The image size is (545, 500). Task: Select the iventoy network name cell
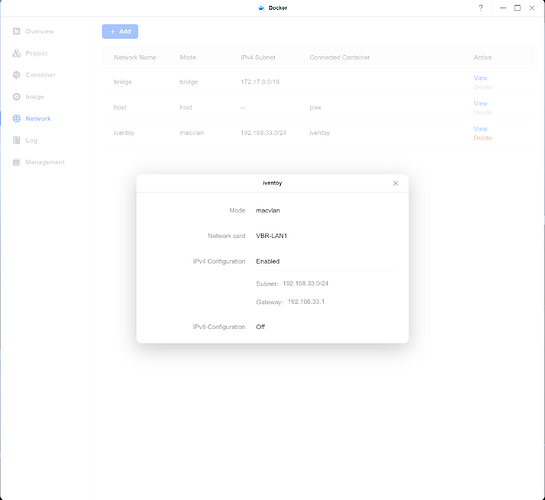point(124,133)
